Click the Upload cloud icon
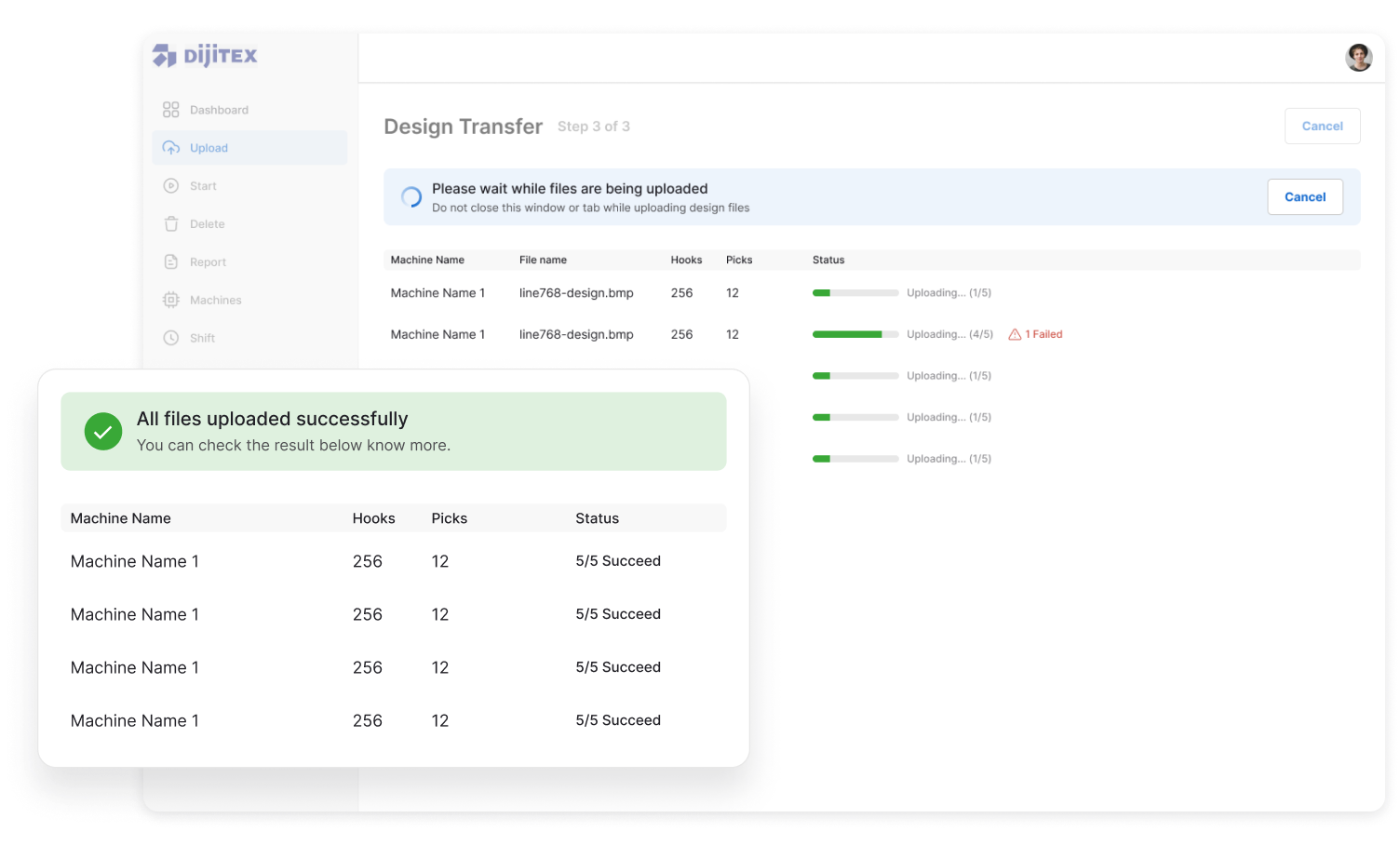The width and height of the screenshot is (1400, 845). (170, 148)
